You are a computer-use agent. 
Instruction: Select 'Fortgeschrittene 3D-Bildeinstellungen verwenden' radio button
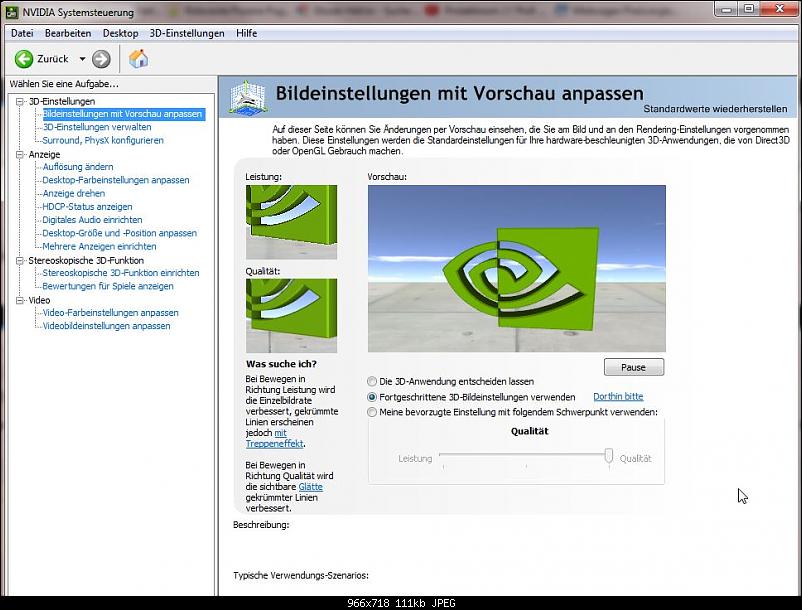(373, 397)
